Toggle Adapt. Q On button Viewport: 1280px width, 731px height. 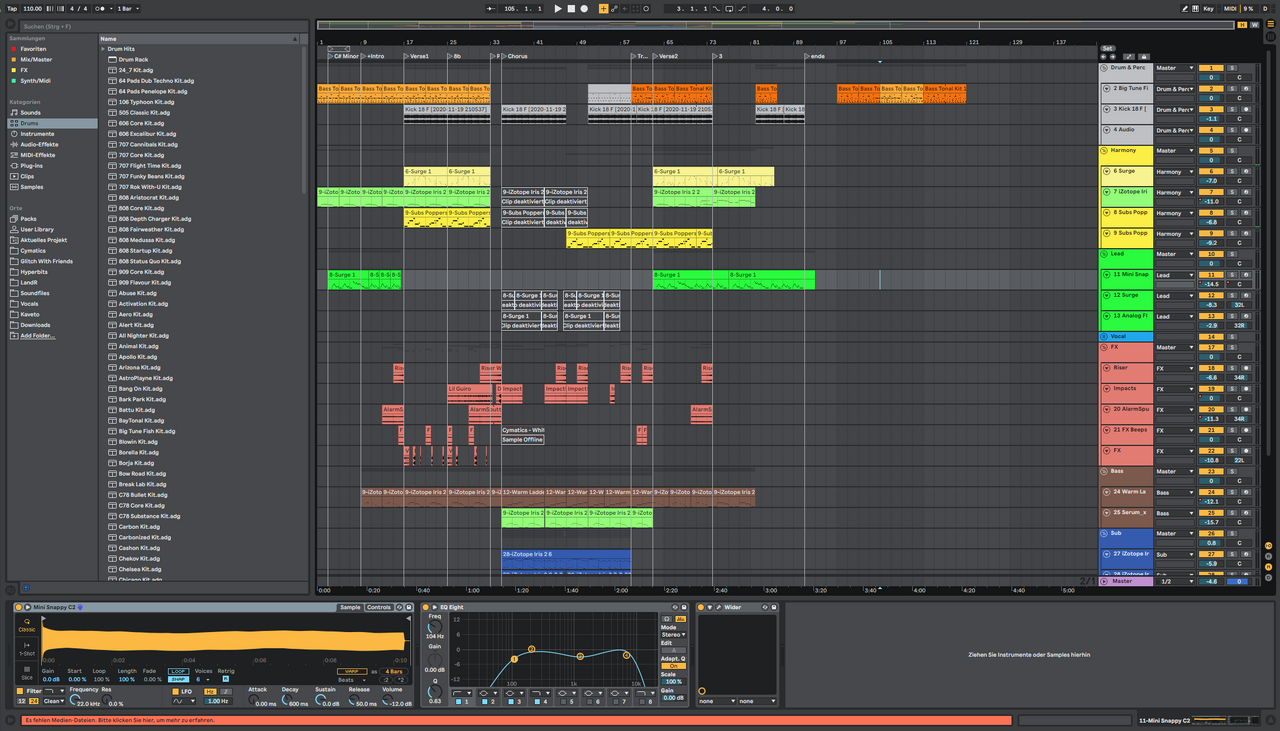[672, 666]
